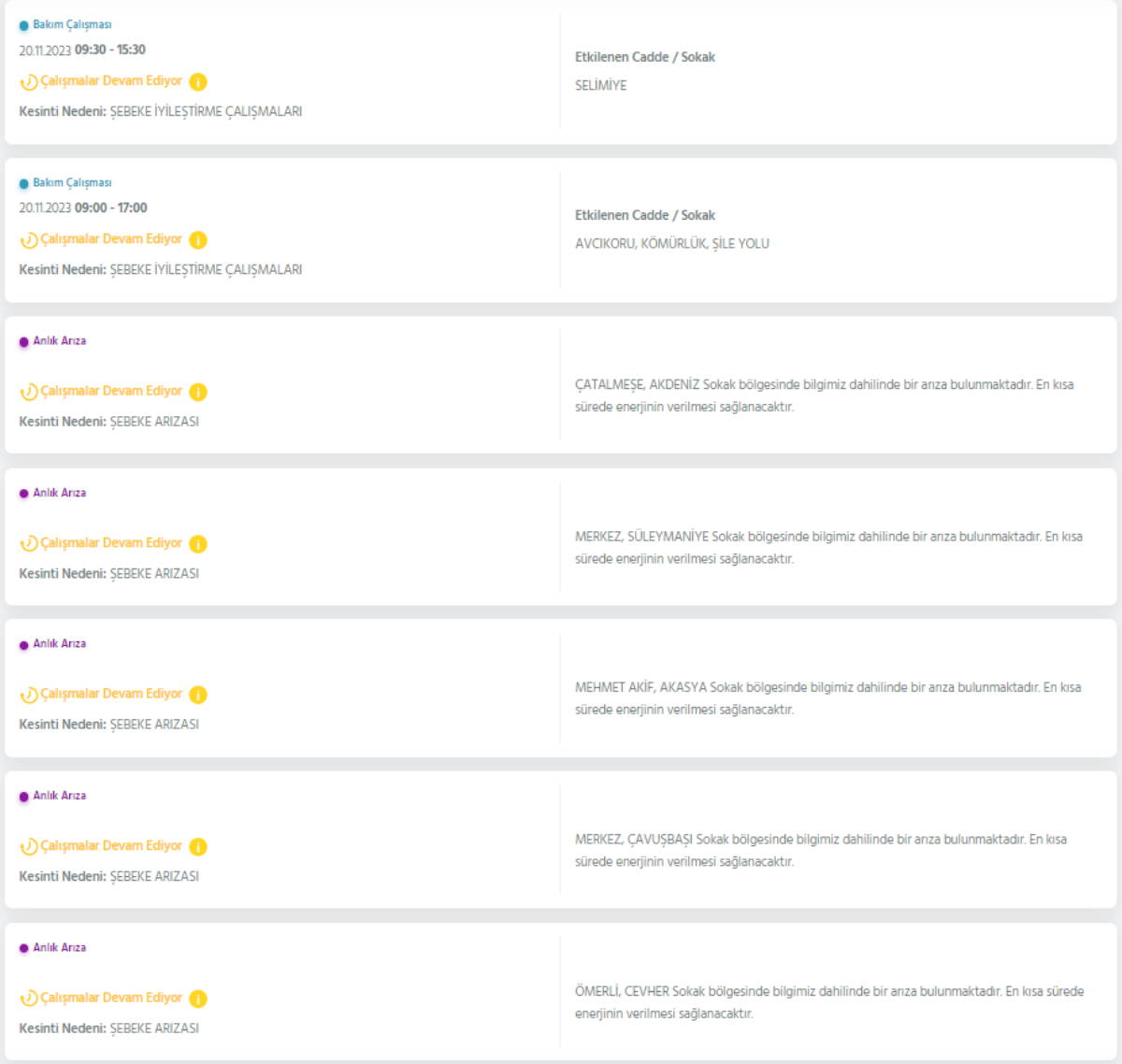Open the info icon for MEHMET AKİF, AKASYA
This screenshot has height=1064, width=1122.
tap(198, 695)
